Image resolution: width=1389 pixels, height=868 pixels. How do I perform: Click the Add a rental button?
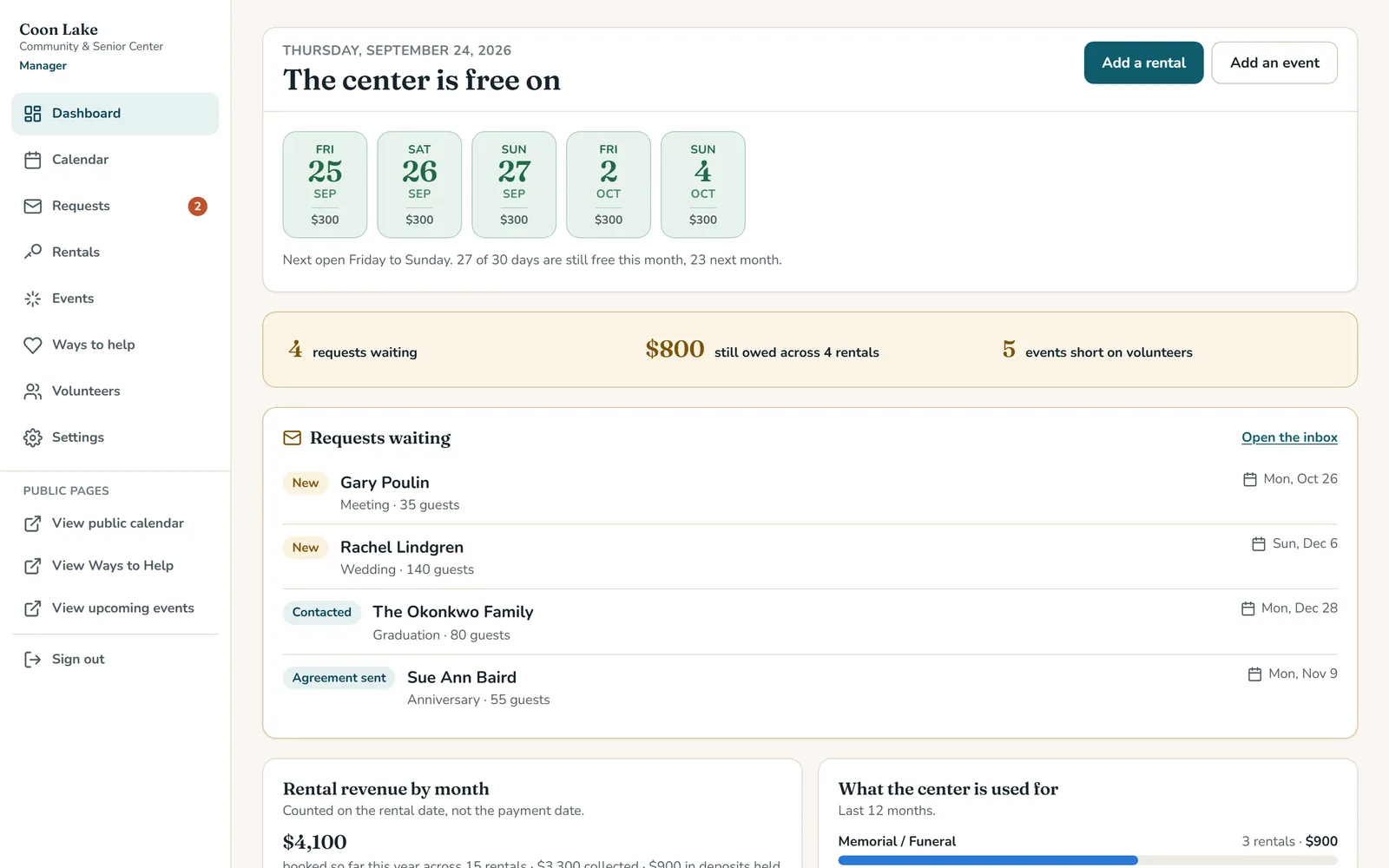[x=1143, y=62]
